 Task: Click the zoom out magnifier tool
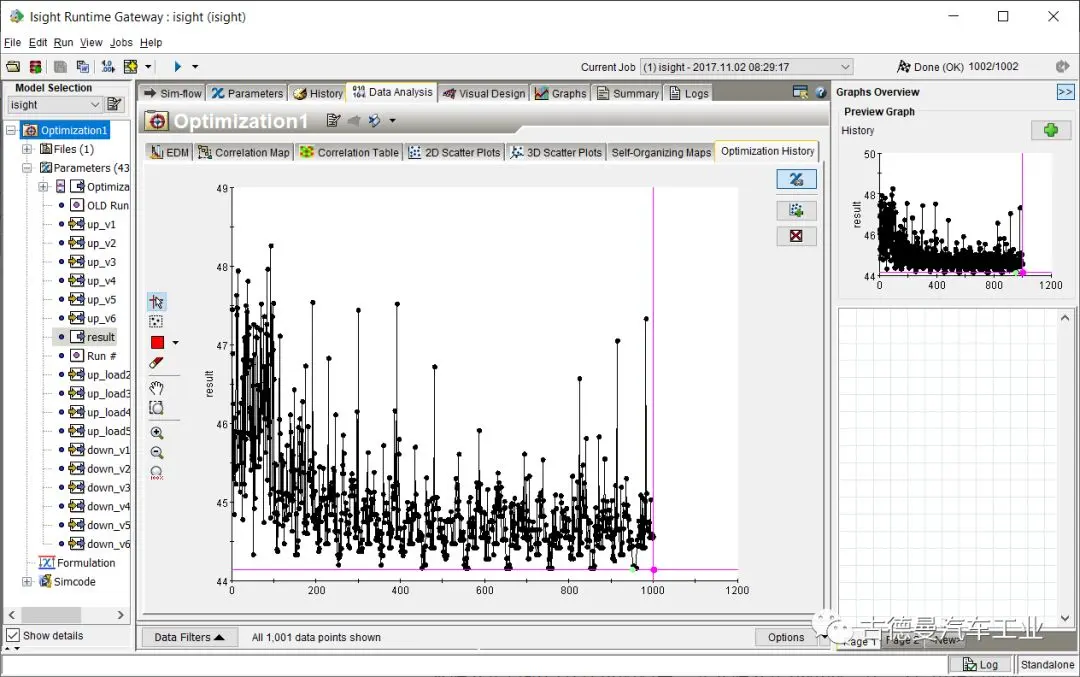pyautogui.click(x=156, y=452)
